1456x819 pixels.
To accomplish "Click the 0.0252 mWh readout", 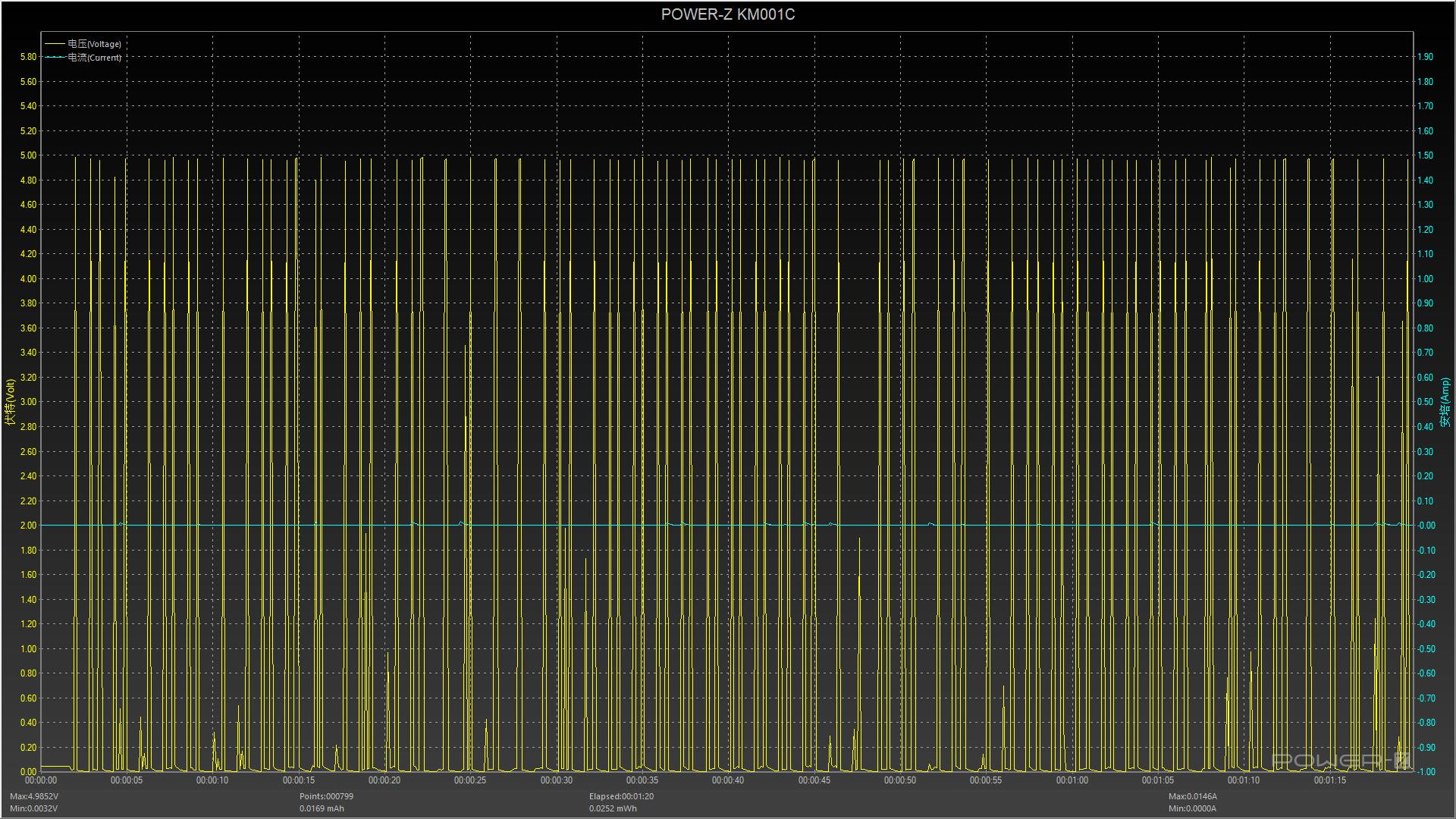I will (x=613, y=808).
